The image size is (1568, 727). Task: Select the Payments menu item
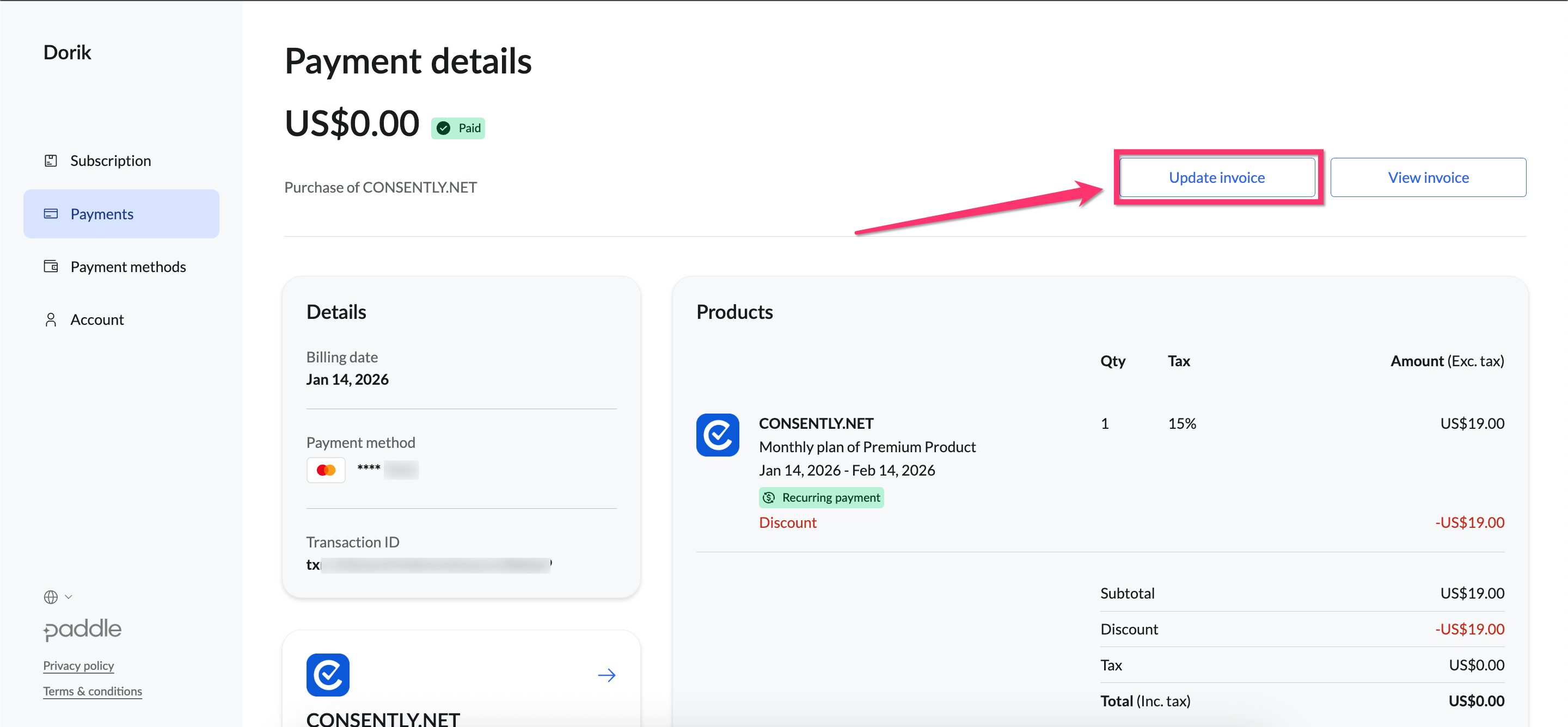pos(102,213)
